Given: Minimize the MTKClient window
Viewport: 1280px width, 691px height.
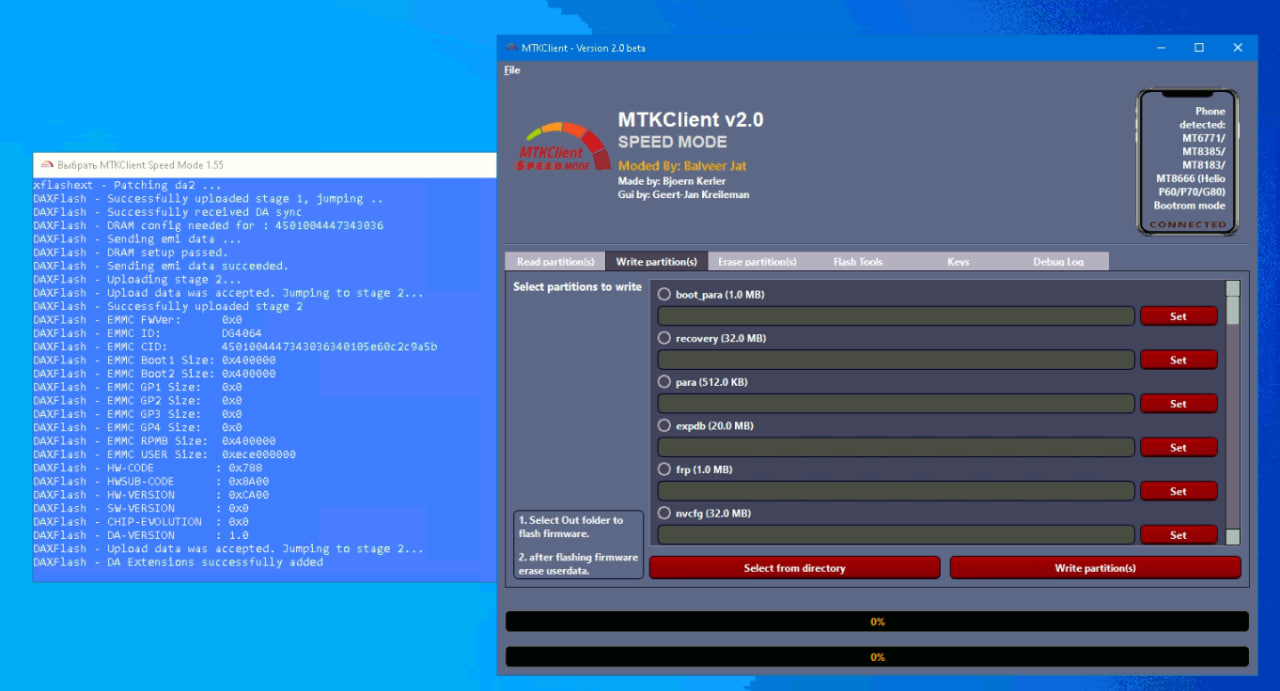Looking at the screenshot, I should pyautogui.click(x=1161, y=48).
